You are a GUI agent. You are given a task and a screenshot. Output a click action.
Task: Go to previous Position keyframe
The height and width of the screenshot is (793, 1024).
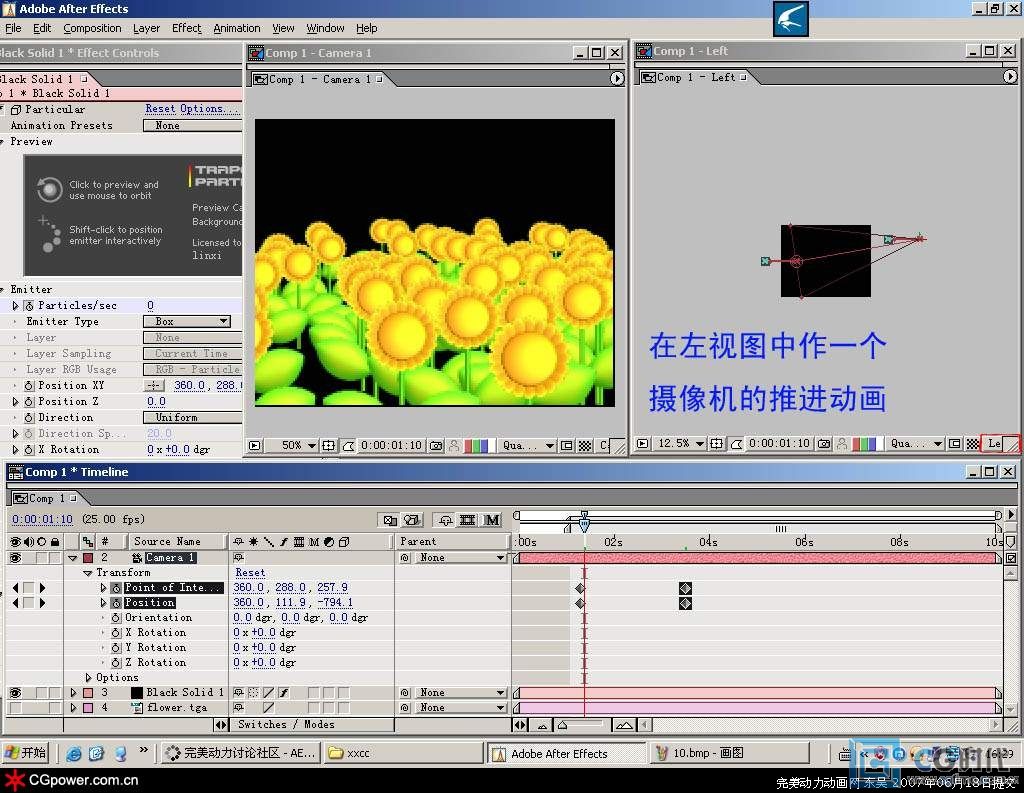tap(15, 603)
